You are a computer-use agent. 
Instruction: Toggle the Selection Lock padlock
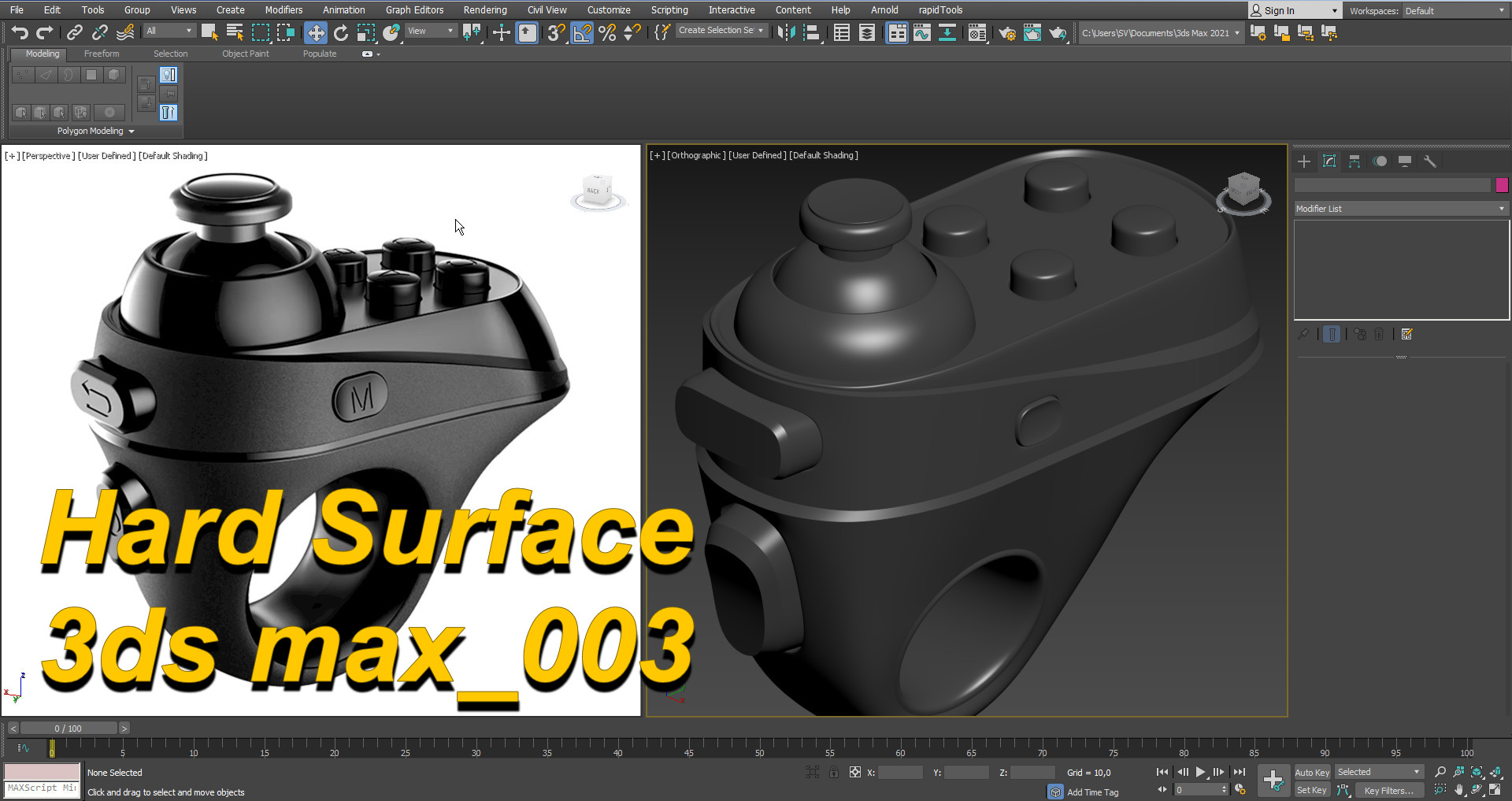coord(834,772)
